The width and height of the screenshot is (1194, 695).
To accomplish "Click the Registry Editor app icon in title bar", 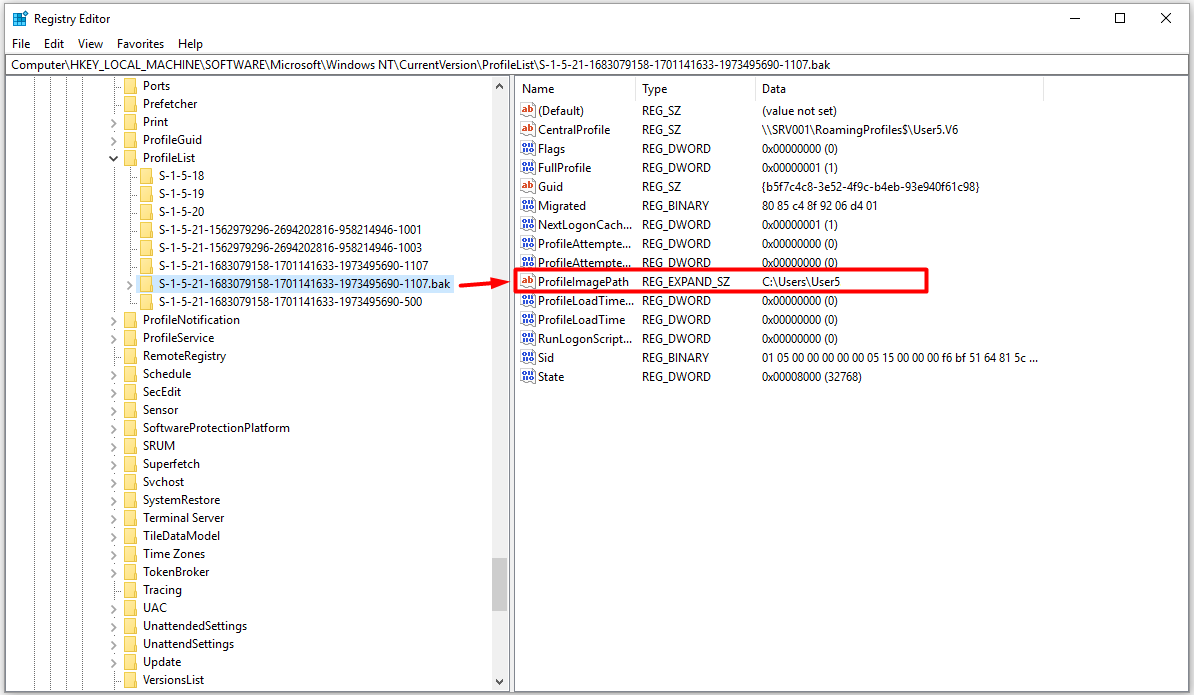I will pyautogui.click(x=20, y=18).
